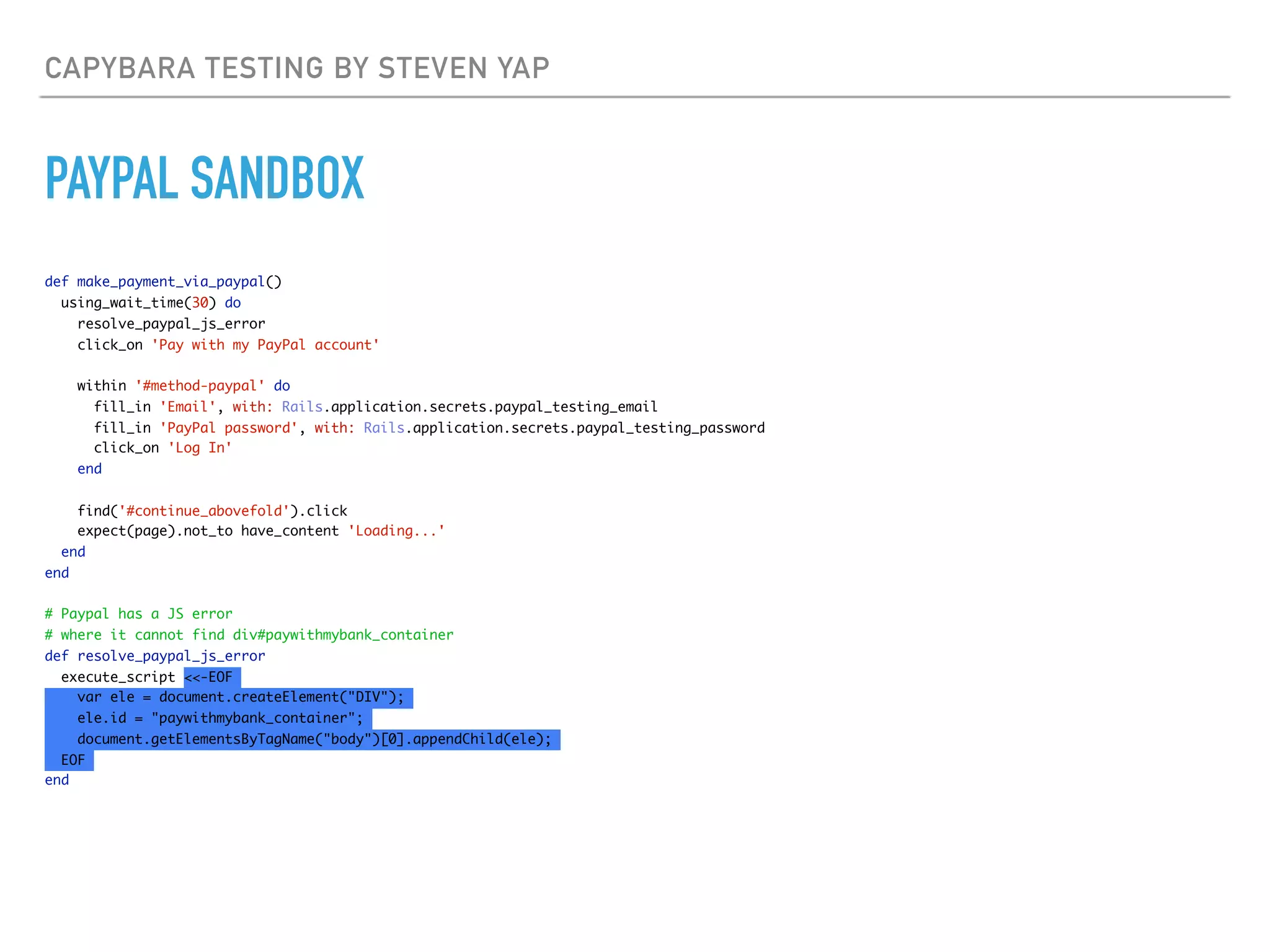The image size is (1270, 952).
Task: Click the execute_script keyword
Action: tap(118, 677)
